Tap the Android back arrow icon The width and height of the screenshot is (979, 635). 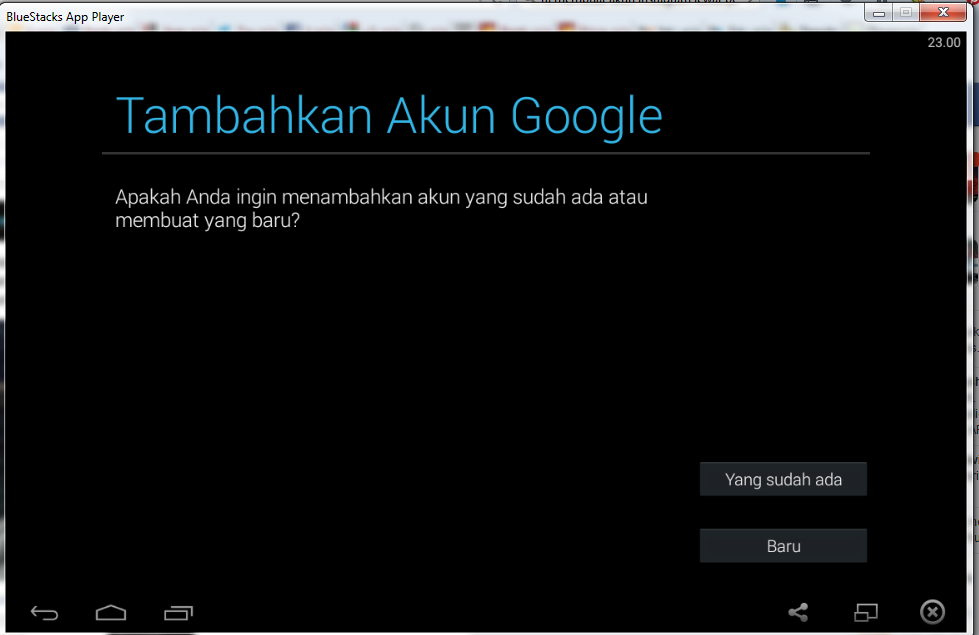[x=44, y=613]
